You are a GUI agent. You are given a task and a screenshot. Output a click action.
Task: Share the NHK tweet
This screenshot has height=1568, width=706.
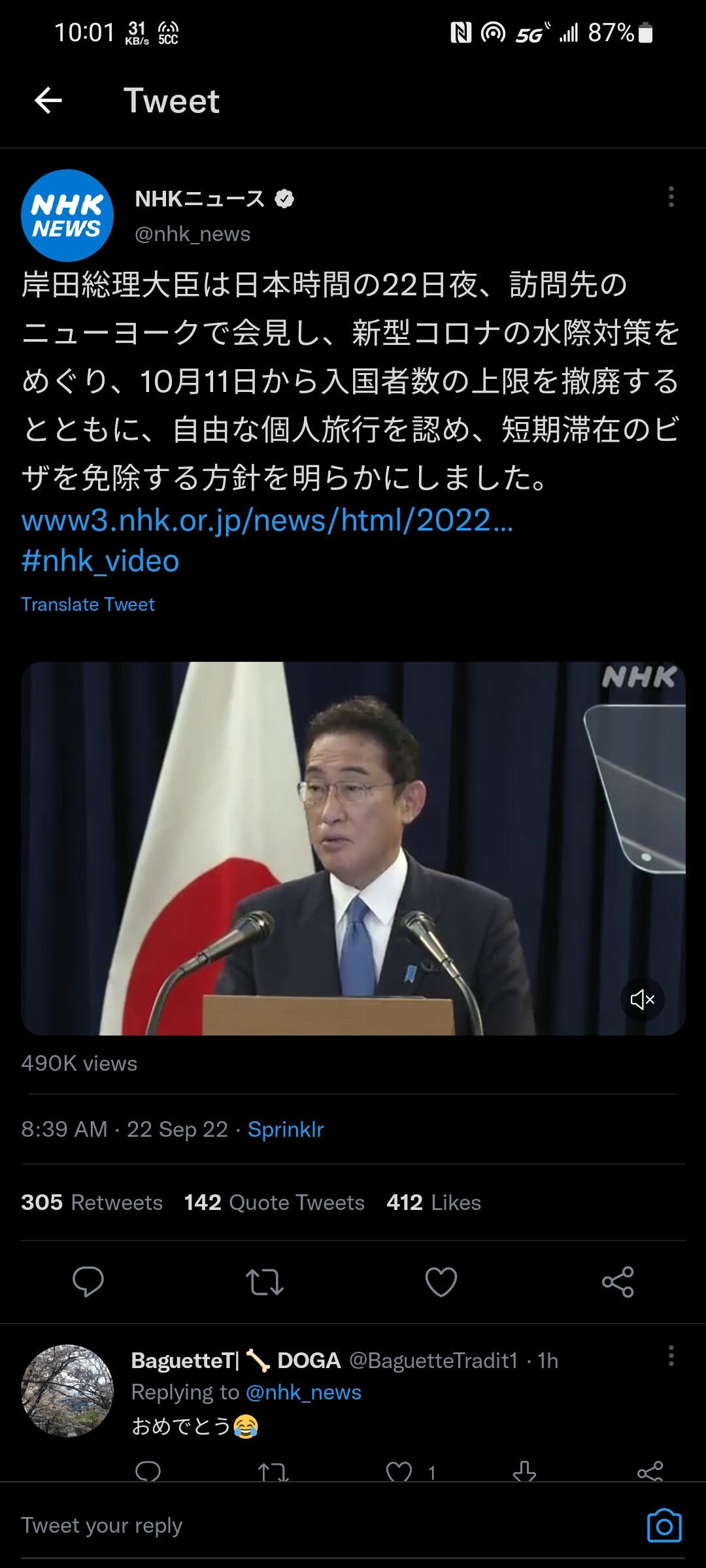pyautogui.click(x=618, y=1282)
